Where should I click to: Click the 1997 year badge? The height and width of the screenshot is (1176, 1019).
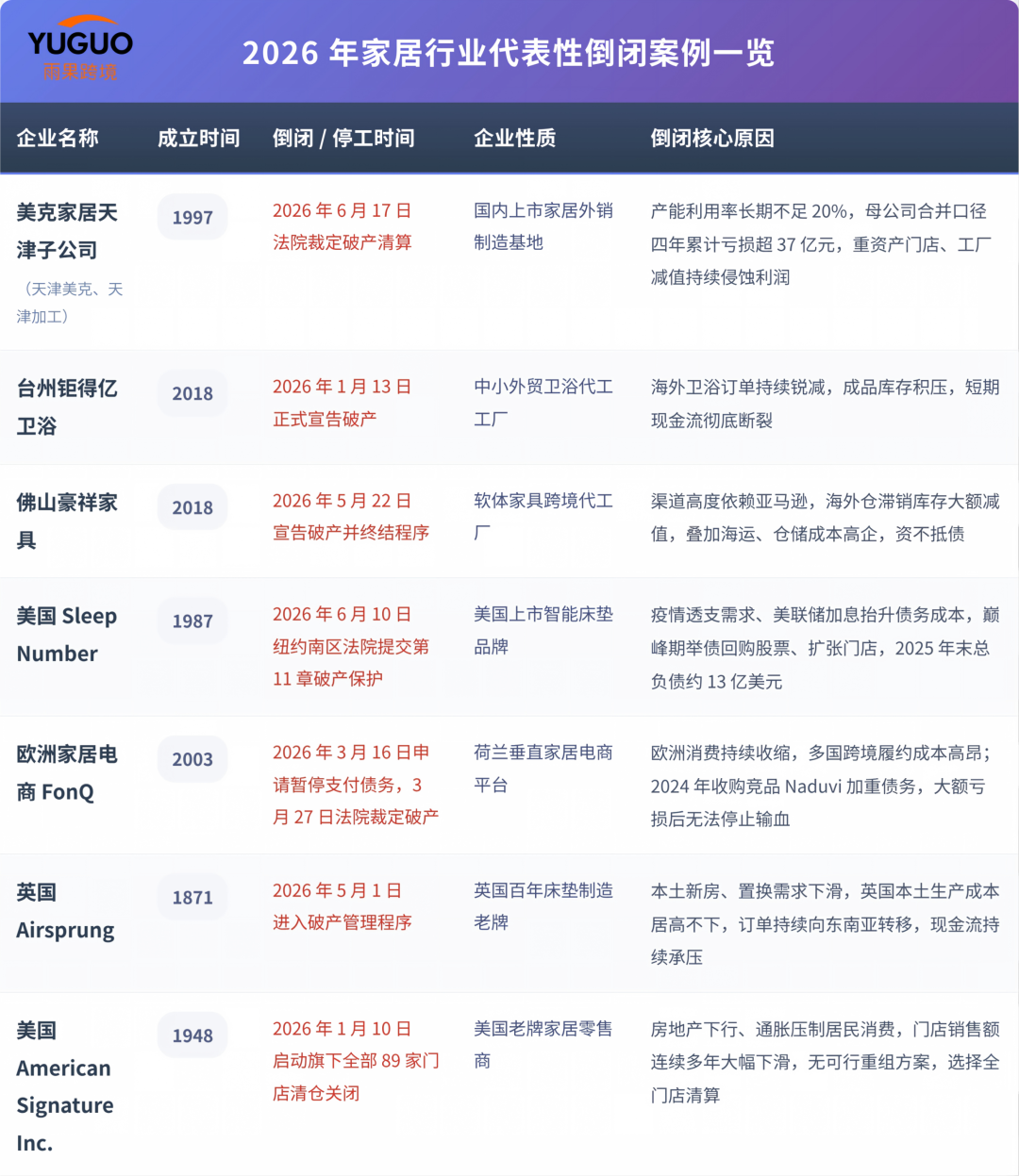tap(192, 217)
